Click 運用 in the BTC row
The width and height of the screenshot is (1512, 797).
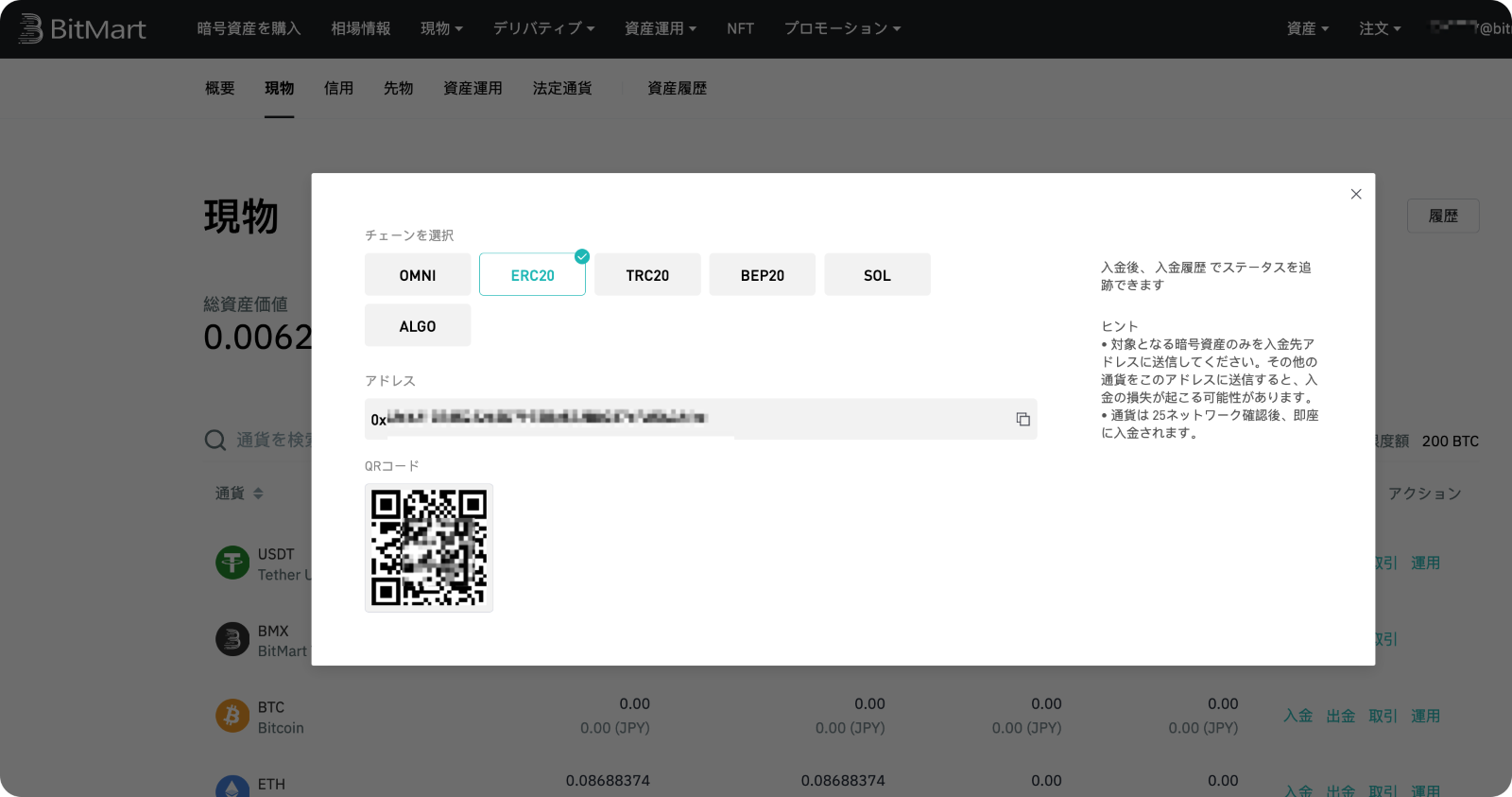(x=1426, y=716)
